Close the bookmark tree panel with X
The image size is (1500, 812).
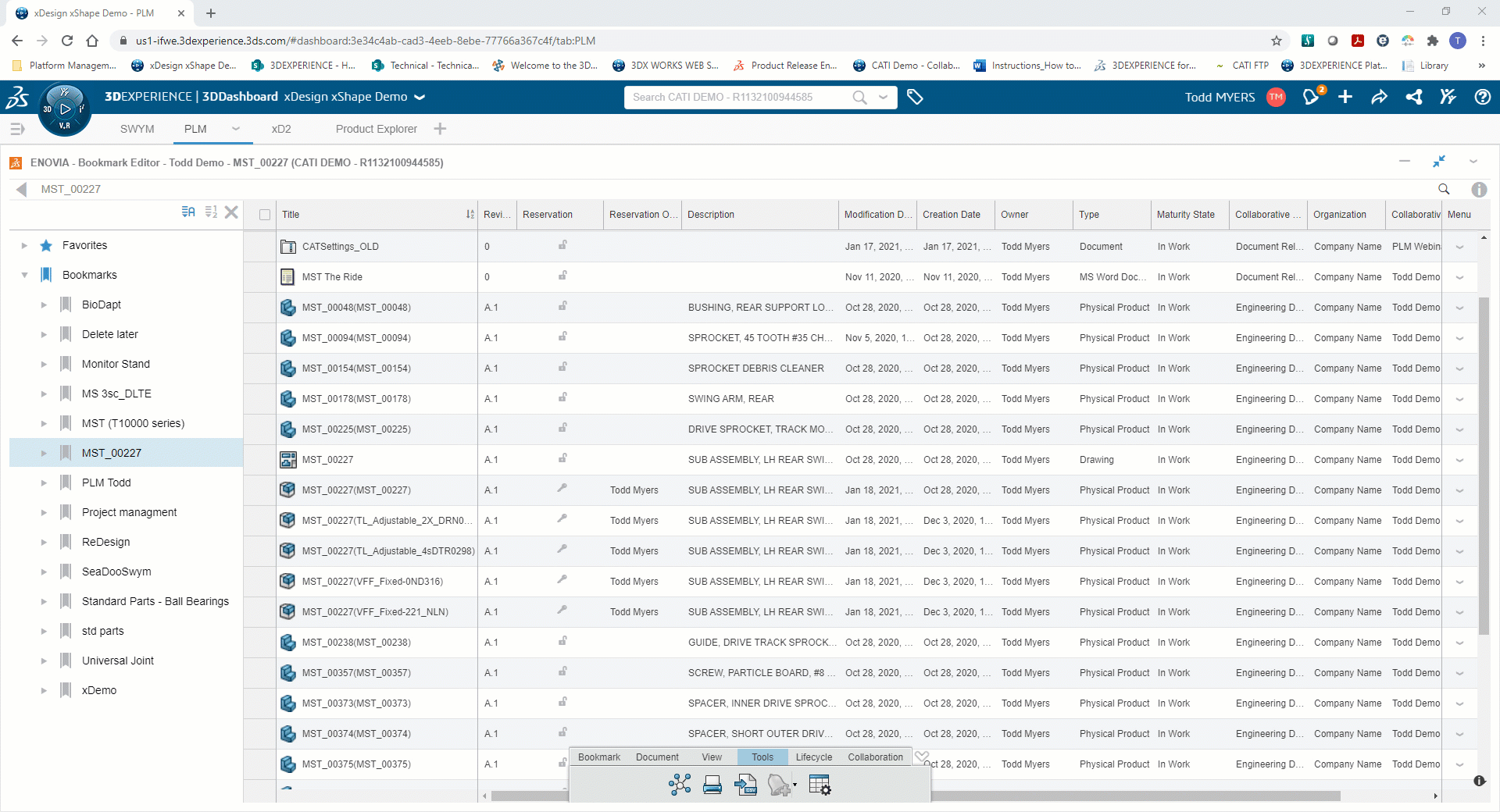tap(231, 212)
